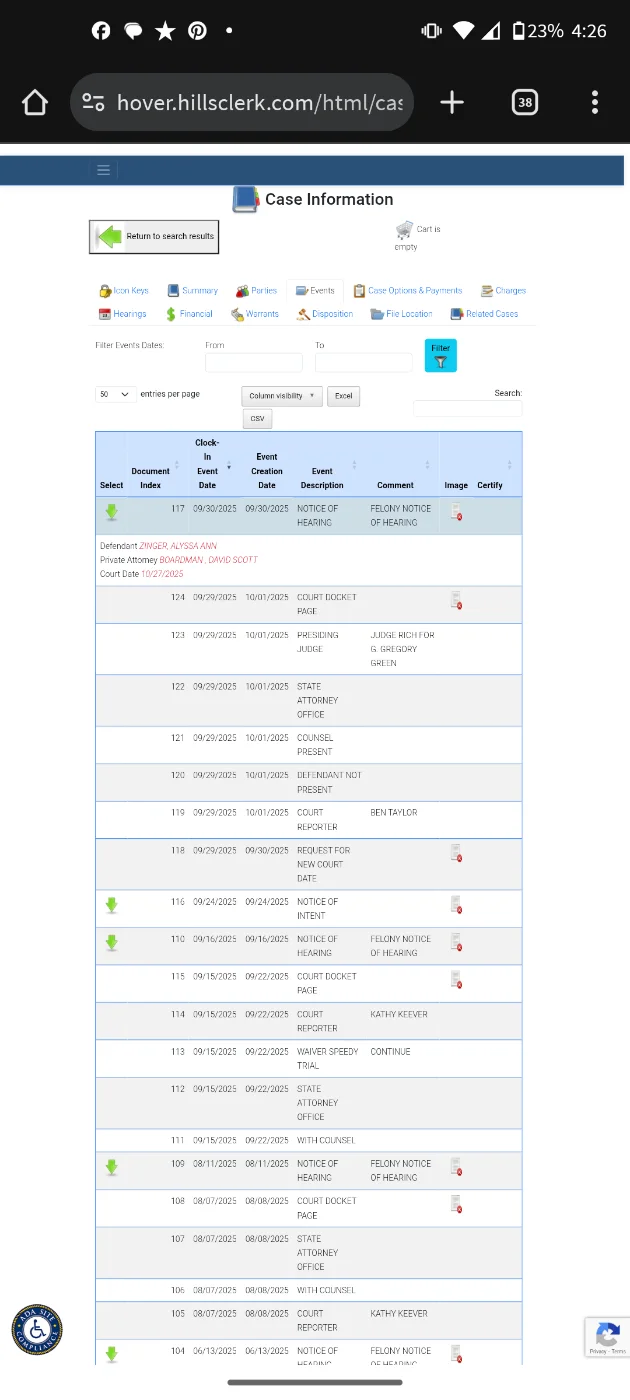This screenshot has width=630, height=1400.
Task: Click the From date input field
Action: point(253,363)
